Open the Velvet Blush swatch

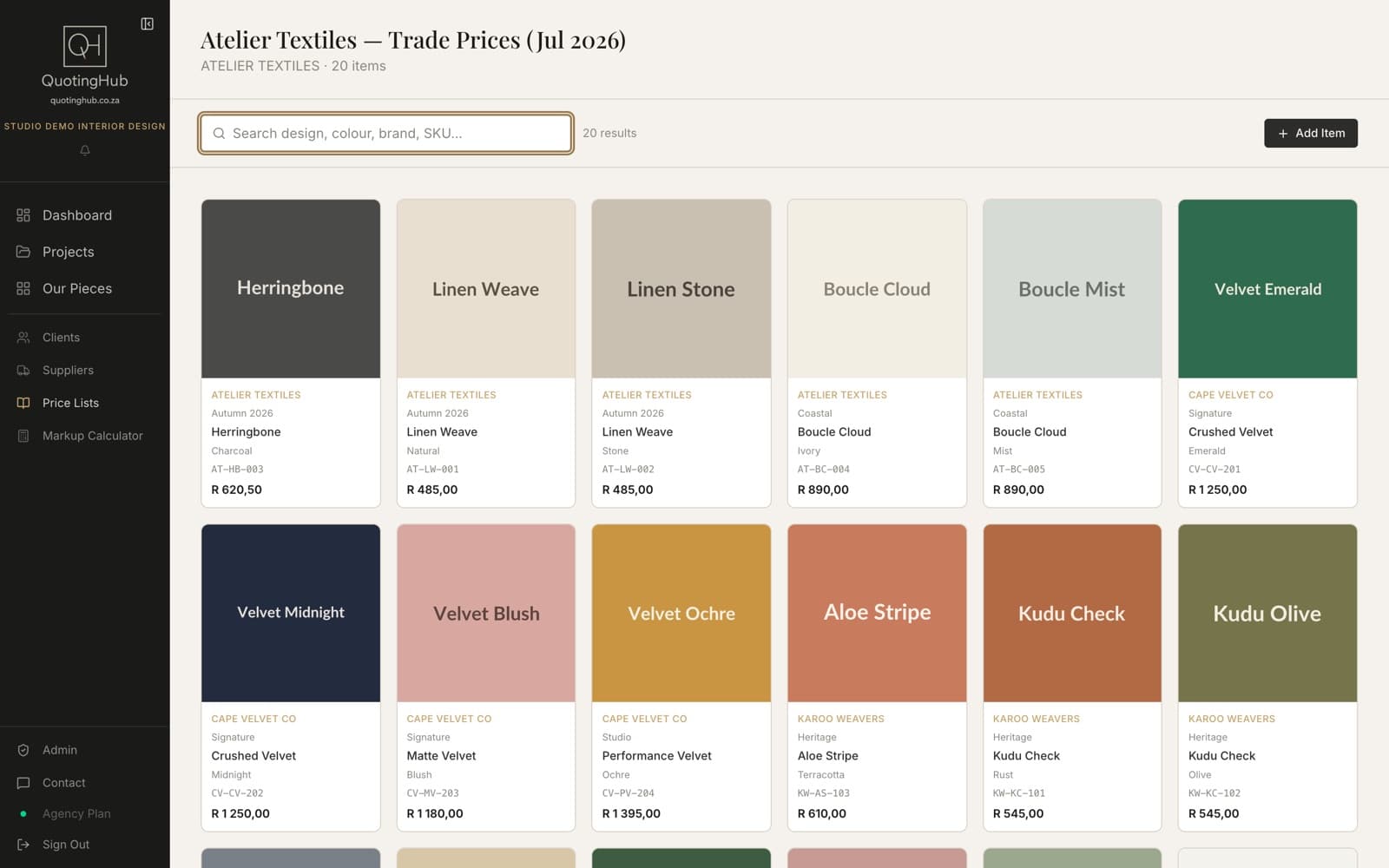tap(486, 613)
